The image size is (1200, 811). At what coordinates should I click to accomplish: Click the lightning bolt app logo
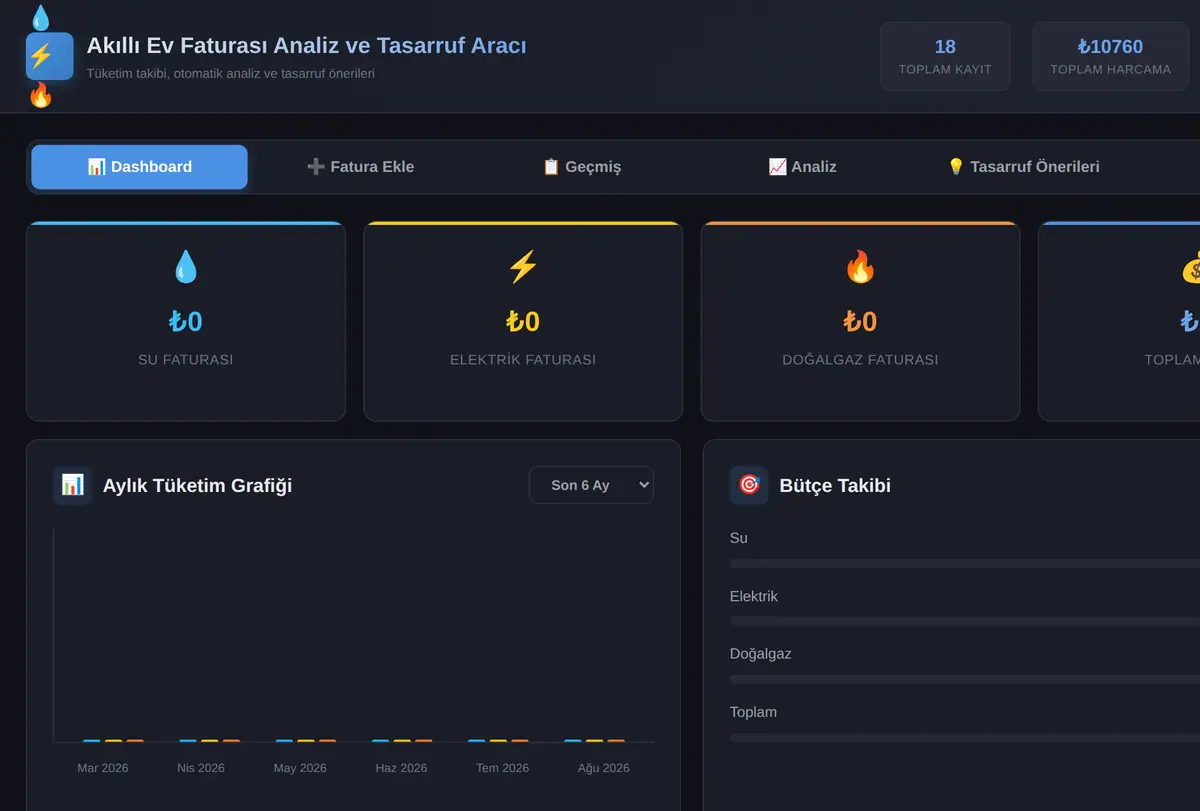49,56
